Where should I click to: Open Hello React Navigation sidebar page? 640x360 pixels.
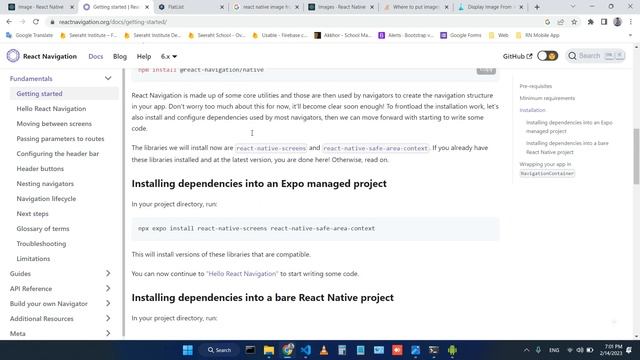click(x=51, y=109)
